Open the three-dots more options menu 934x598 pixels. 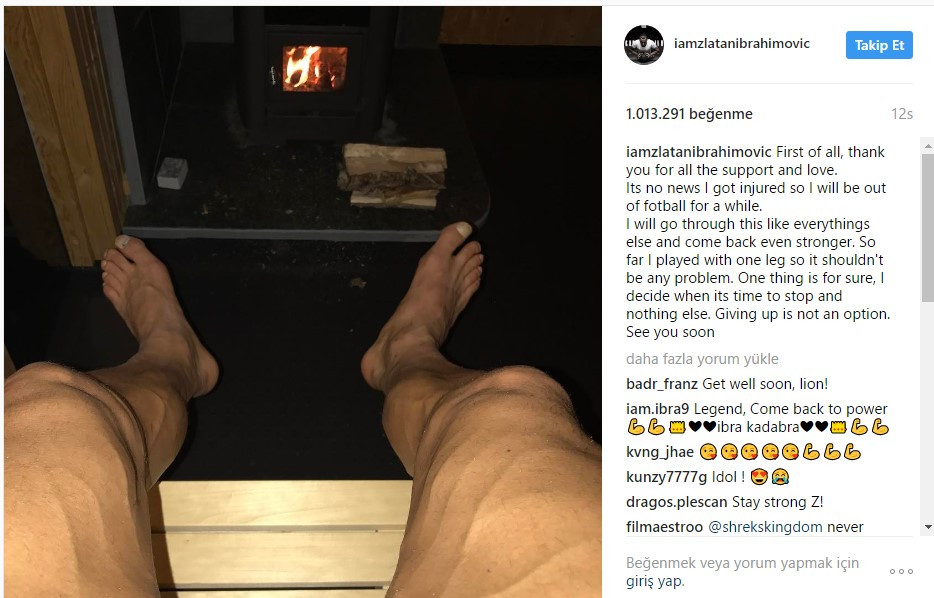(901, 571)
